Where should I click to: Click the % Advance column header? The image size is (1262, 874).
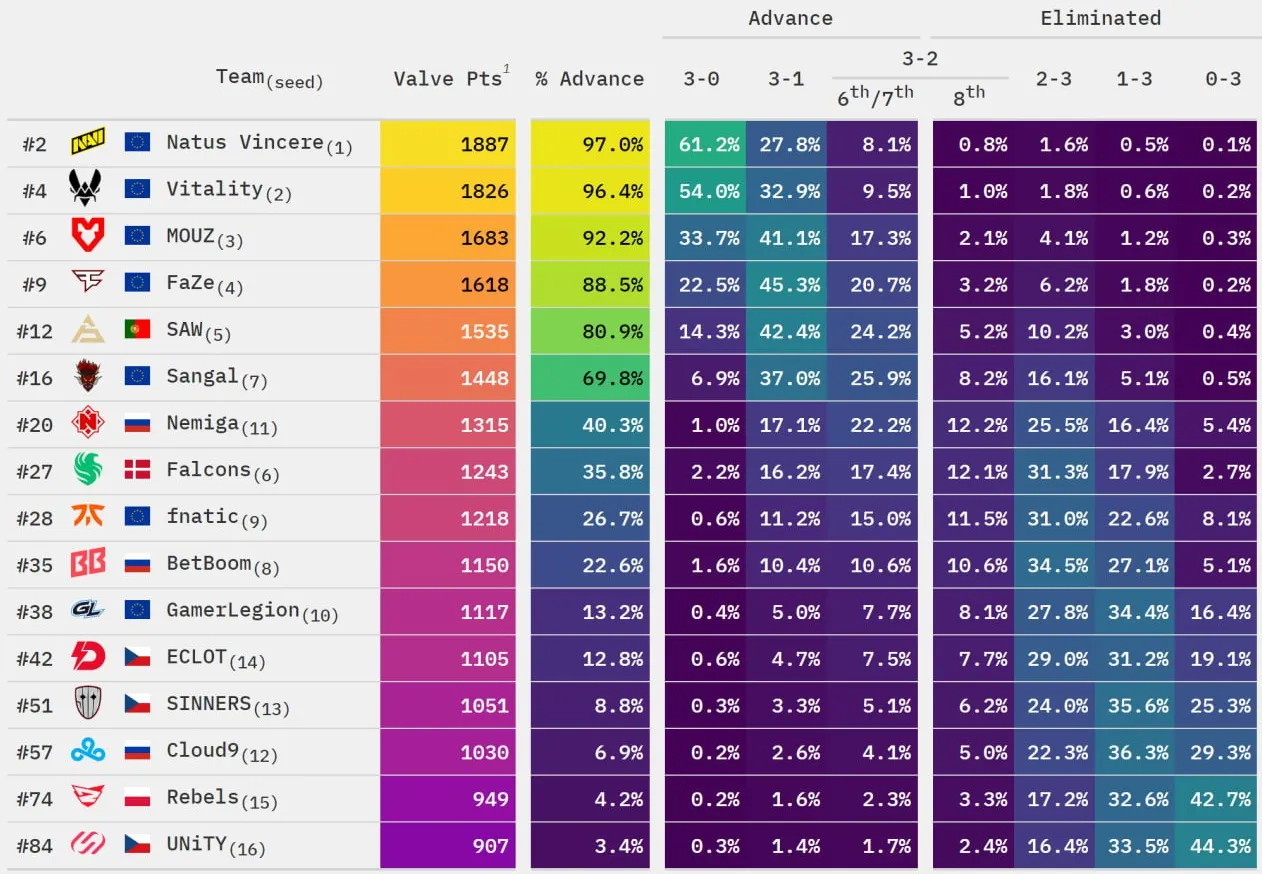point(590,79)
